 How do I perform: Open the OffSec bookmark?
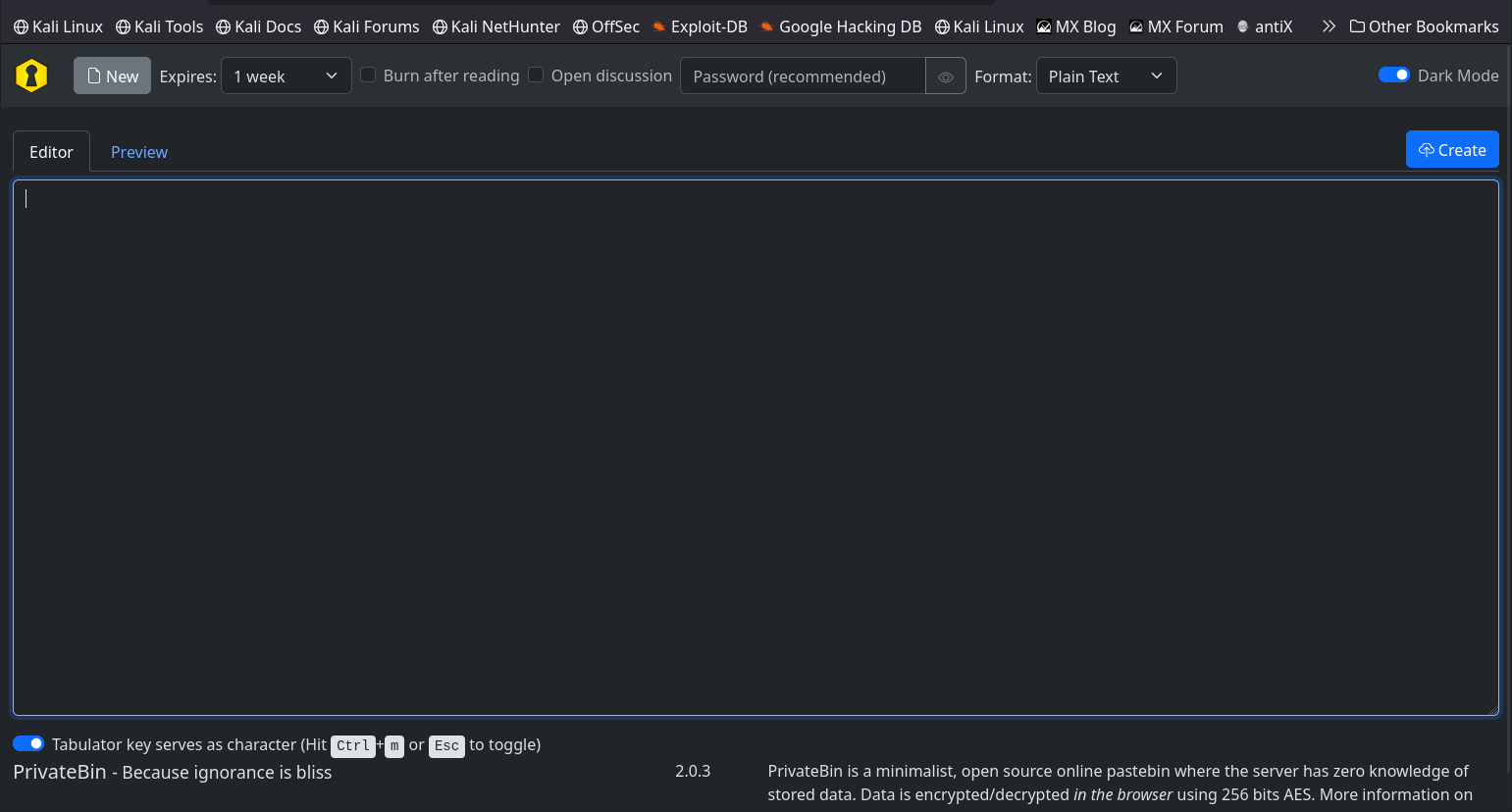(606, 26)
